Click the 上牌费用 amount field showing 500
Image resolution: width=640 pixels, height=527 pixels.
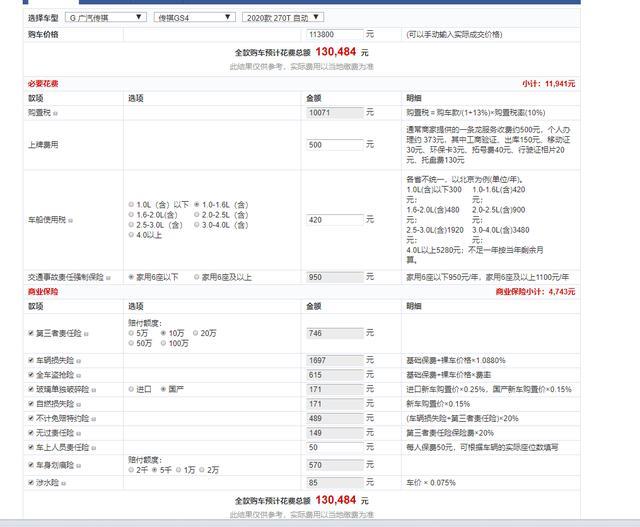pyautogui.click(x=335, y=145)
